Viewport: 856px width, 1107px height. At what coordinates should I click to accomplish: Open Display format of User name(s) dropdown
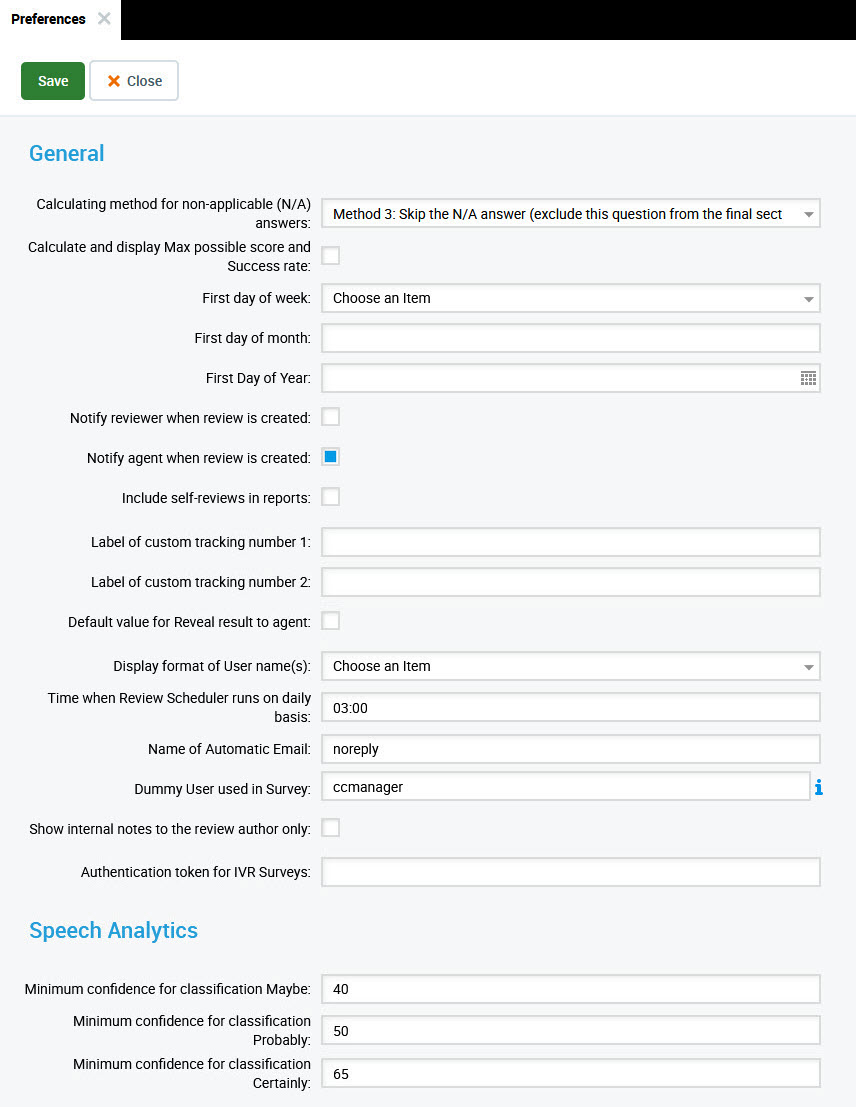point(570,666)
